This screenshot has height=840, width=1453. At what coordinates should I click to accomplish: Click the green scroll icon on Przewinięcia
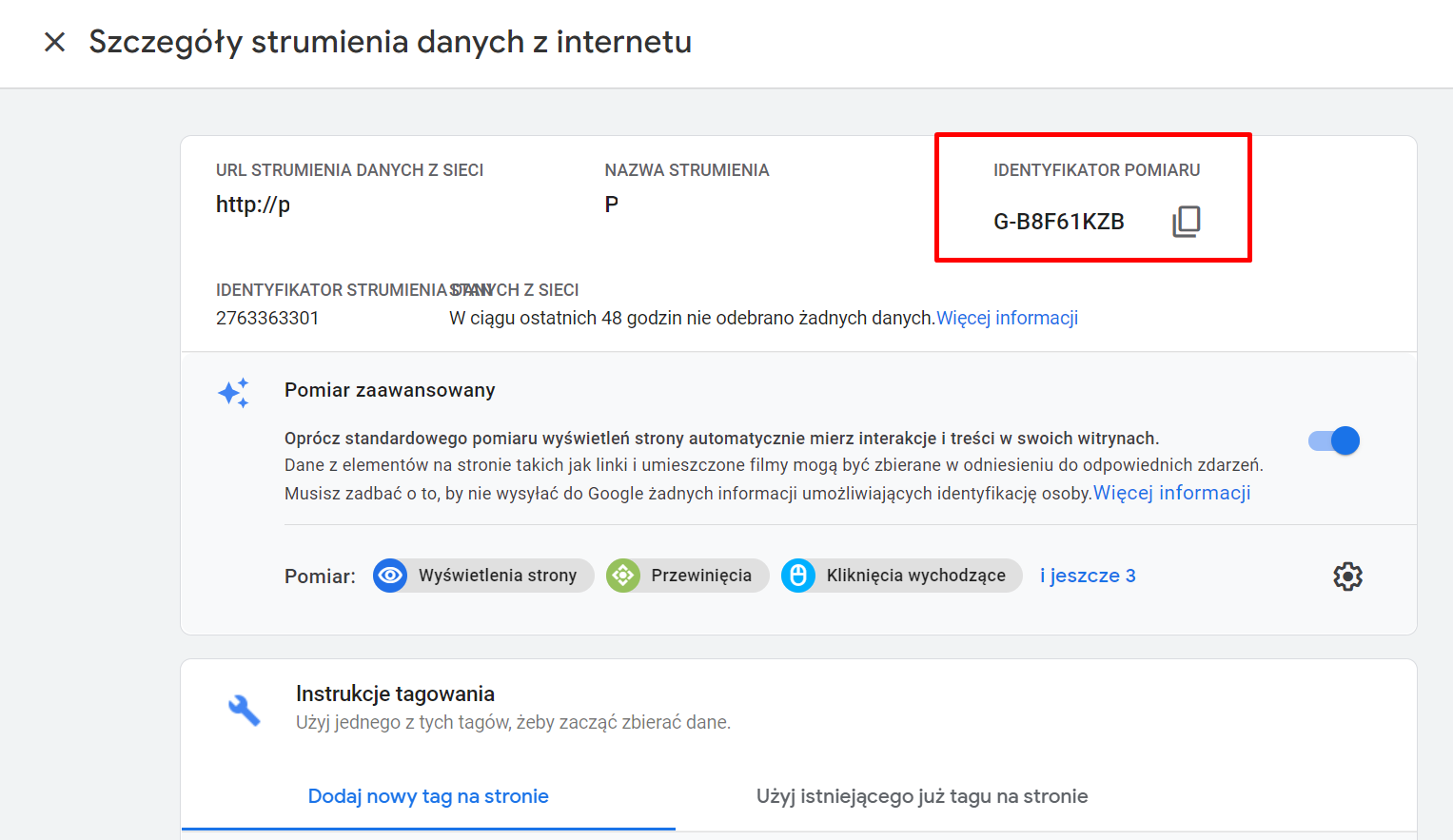[x=623, y=576]
